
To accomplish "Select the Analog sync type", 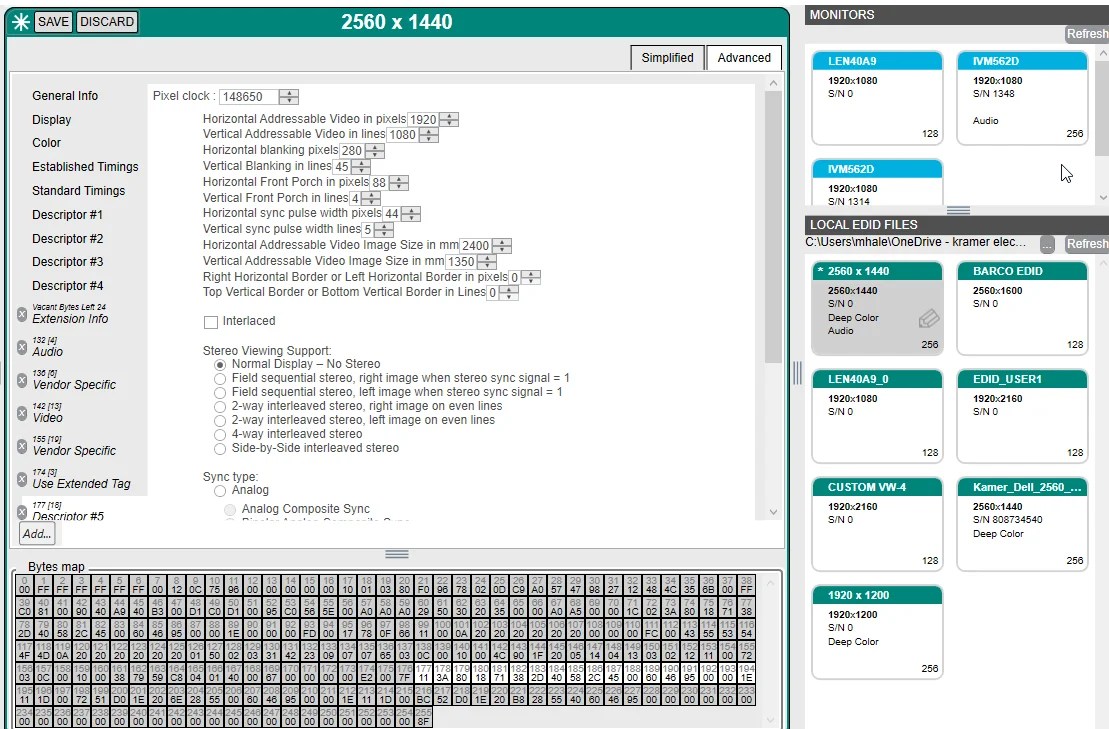I will pyautogui.click(x=220, y=491).
